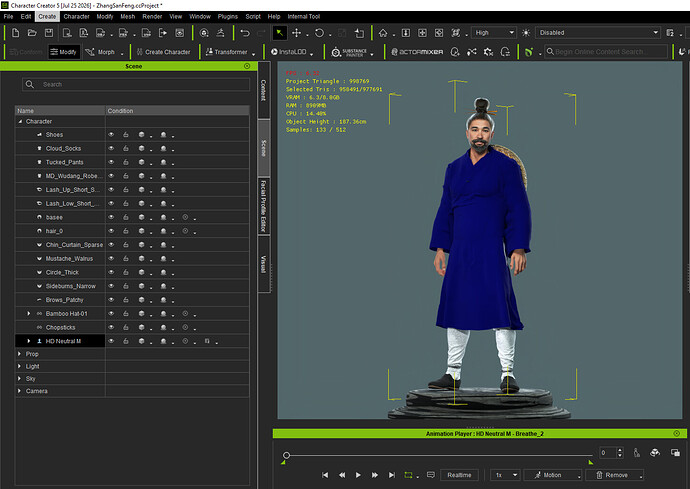Viewport: 690px width, 489px height.
Task: Increase the frame number with up stepper
Action: pos(620,450)
